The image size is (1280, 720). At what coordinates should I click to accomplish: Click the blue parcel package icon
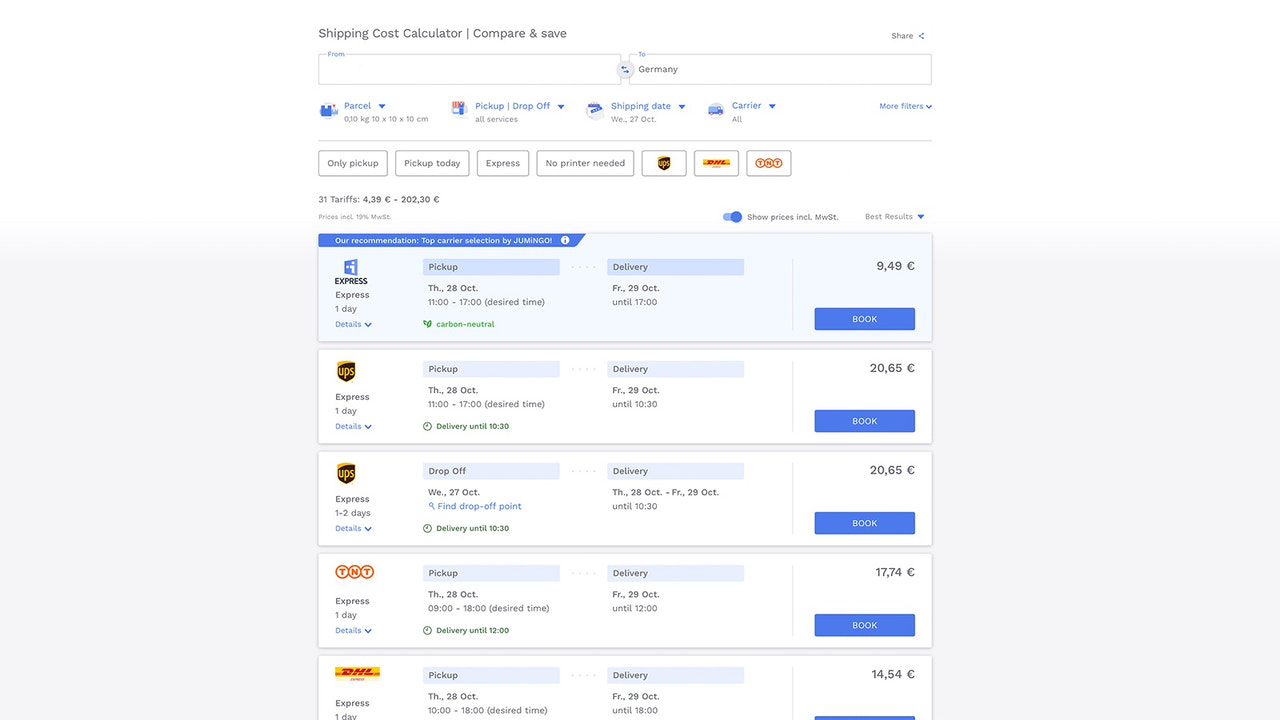click(x=329, y=111)
